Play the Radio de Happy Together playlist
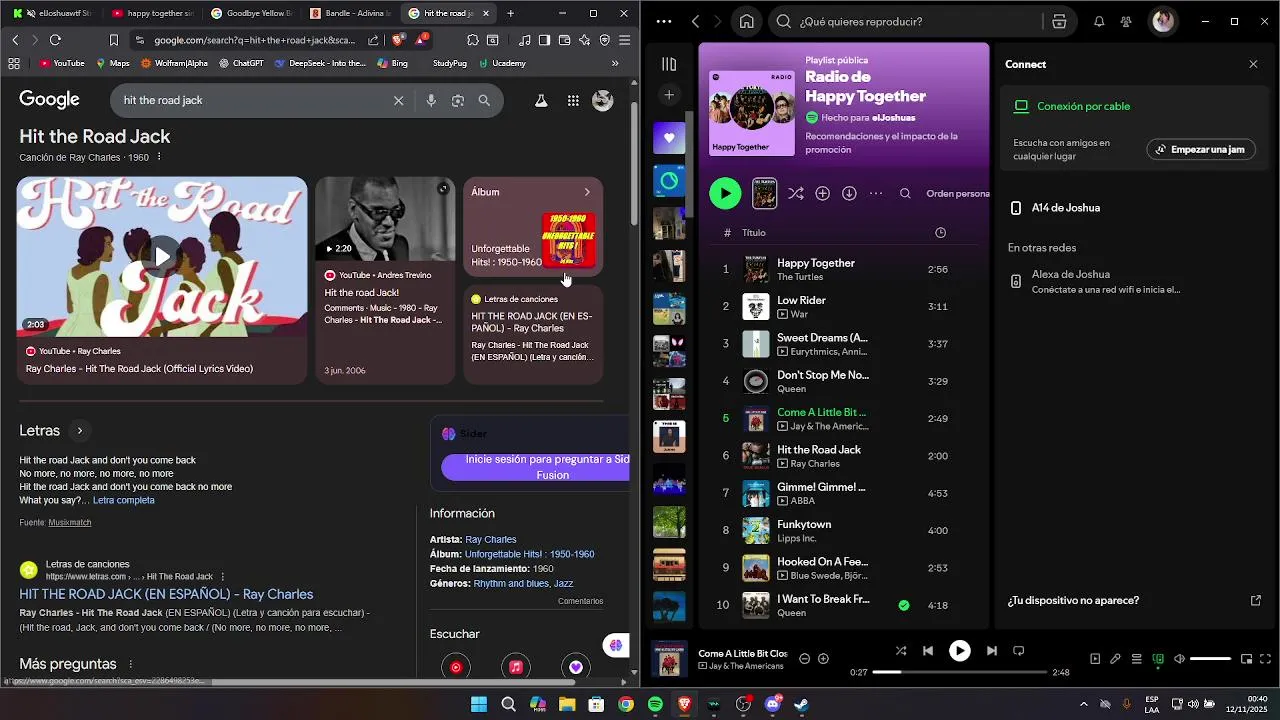The image size is (1280, 720). 725,193
